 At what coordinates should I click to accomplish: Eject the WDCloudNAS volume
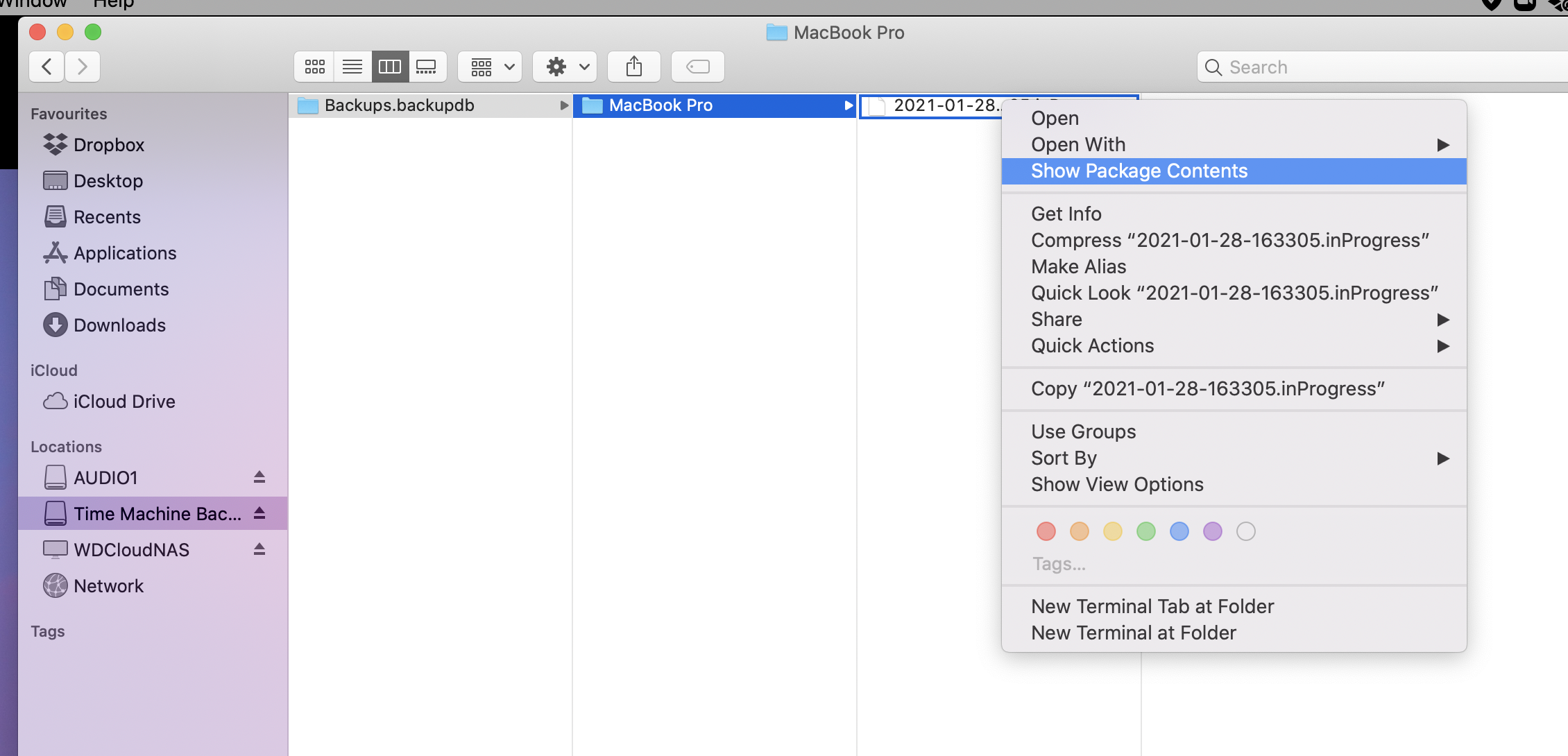(259, 549)
